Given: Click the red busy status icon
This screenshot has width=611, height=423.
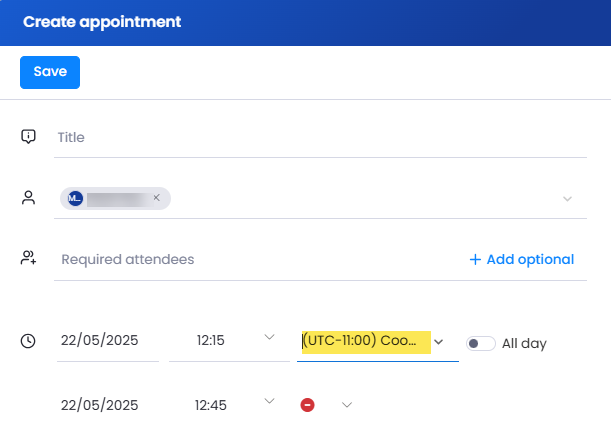Looking at the screenshot, I should point(307,405).
